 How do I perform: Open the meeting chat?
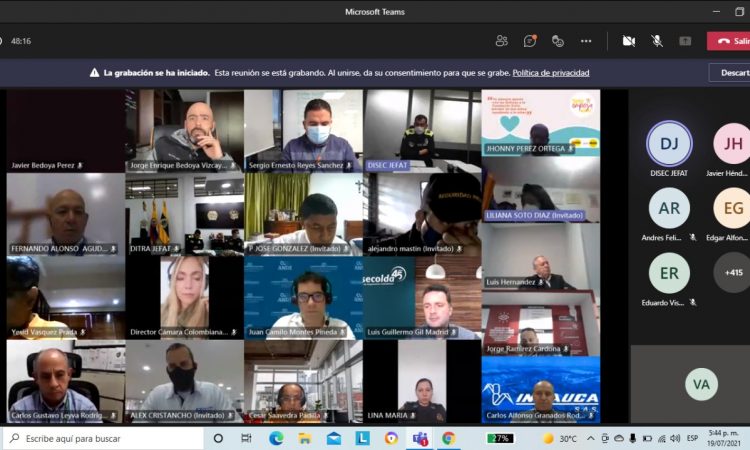(529, 41)
